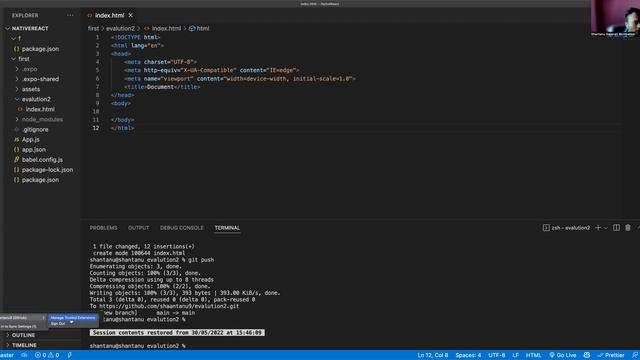The image size is (640, 360).
Task: Open package-lock.json file
Action: (x=47, y=170)
